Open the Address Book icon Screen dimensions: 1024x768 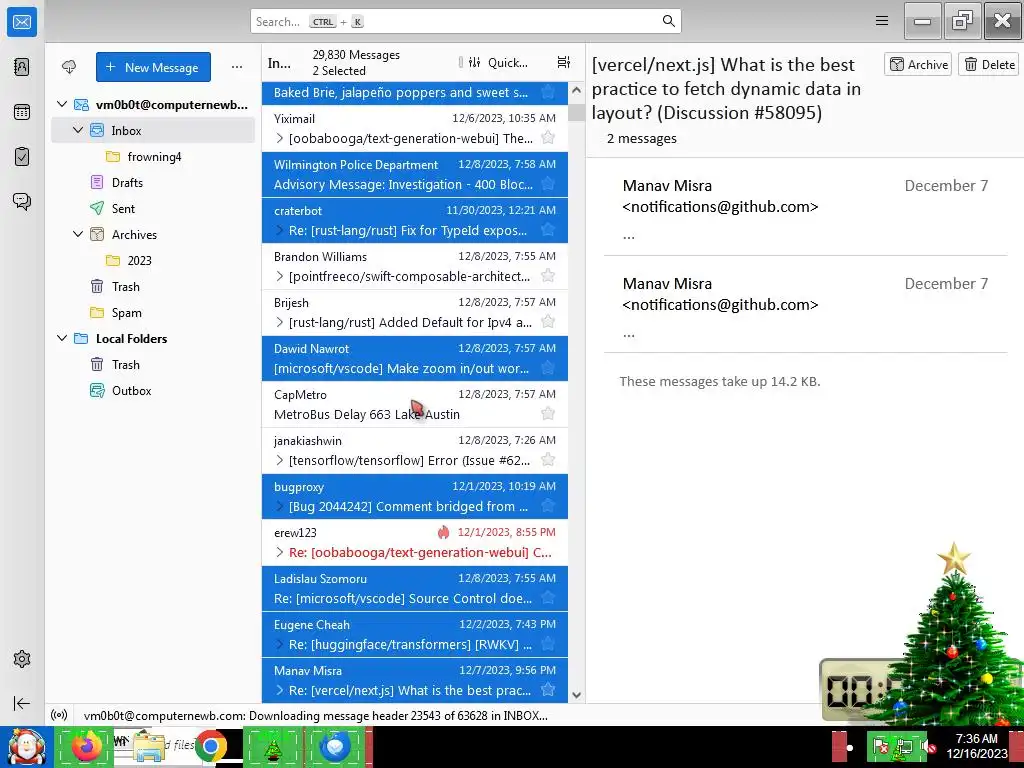coord(22,67)
